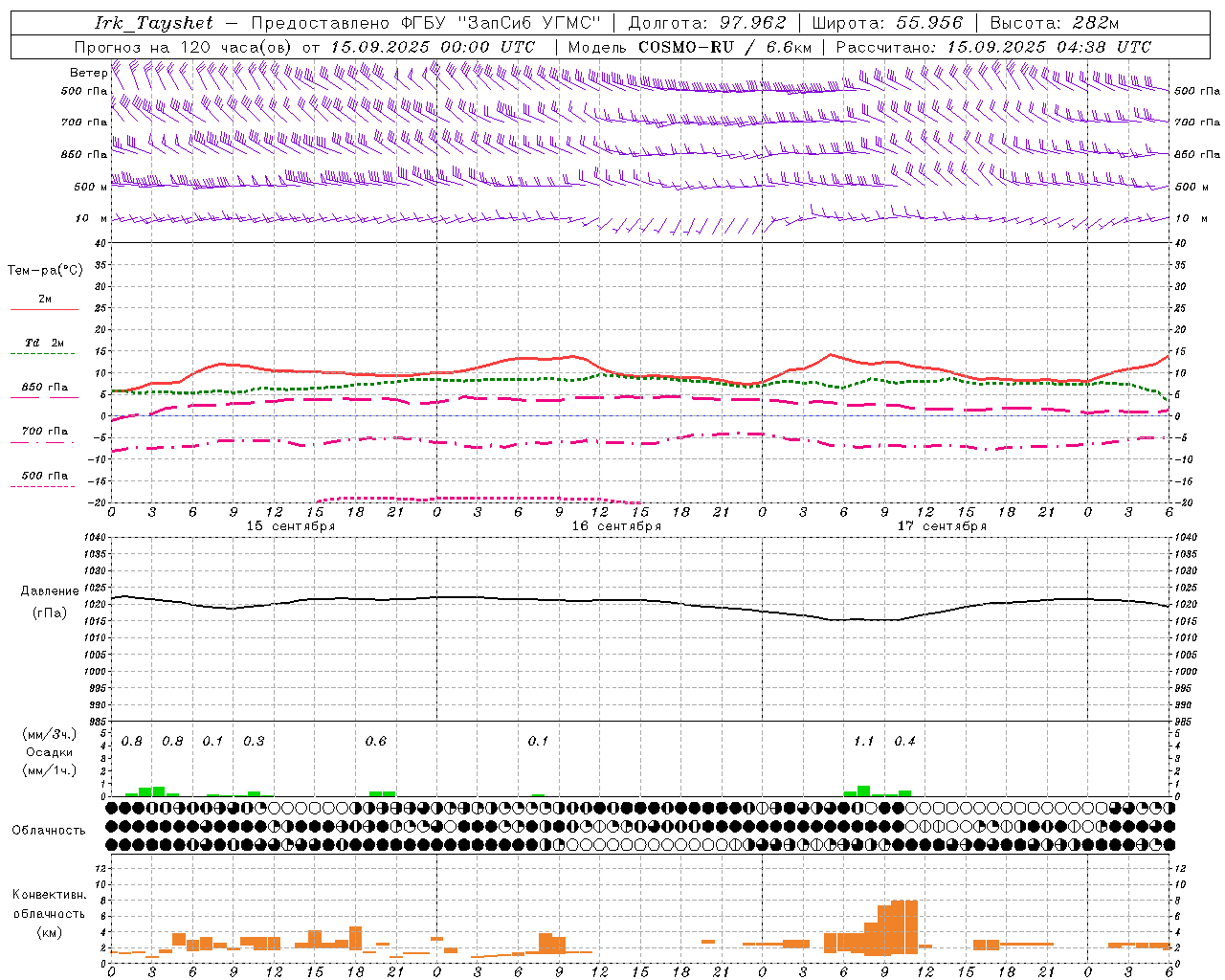
Task: Click the 850 гПа entry in temperature legend
Action: [45, 388]
